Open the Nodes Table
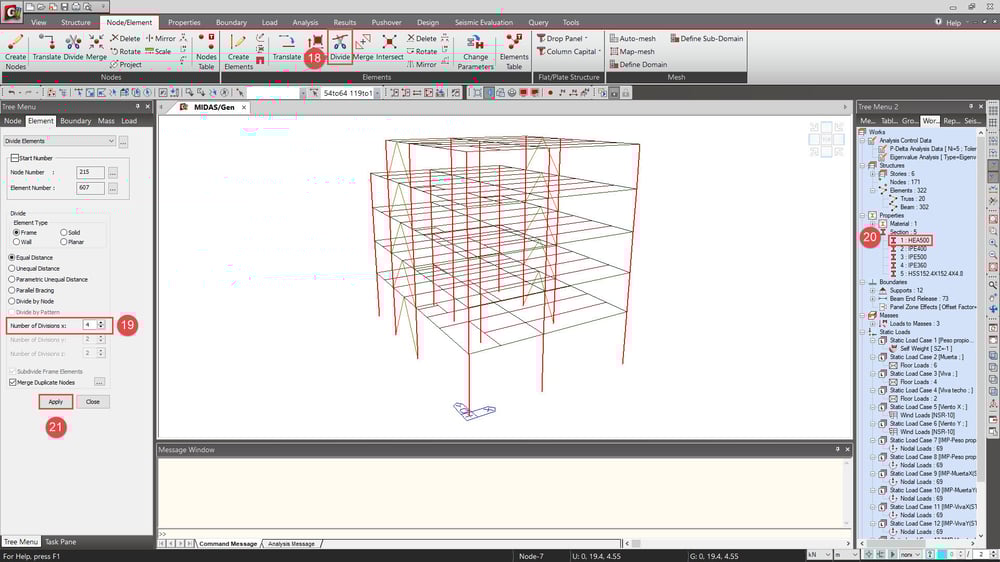The image size is (1000, 562). pos(206,51)
